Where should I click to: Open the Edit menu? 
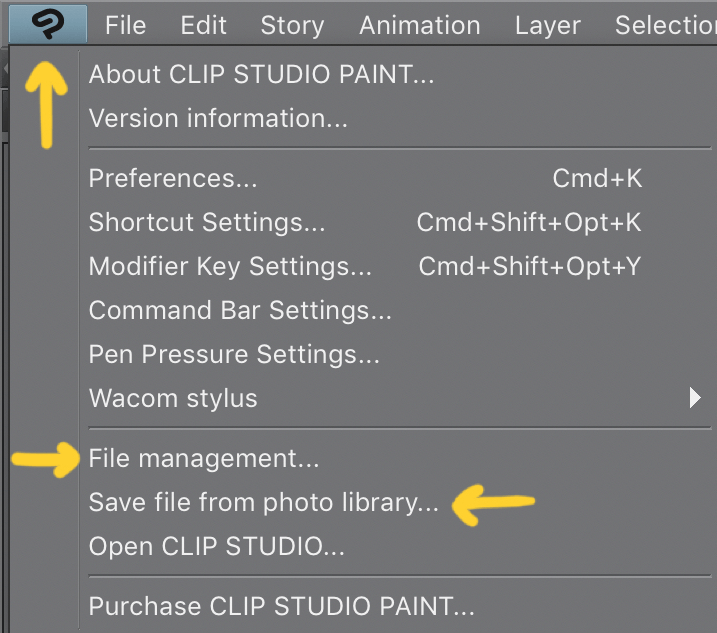[203, 26]
